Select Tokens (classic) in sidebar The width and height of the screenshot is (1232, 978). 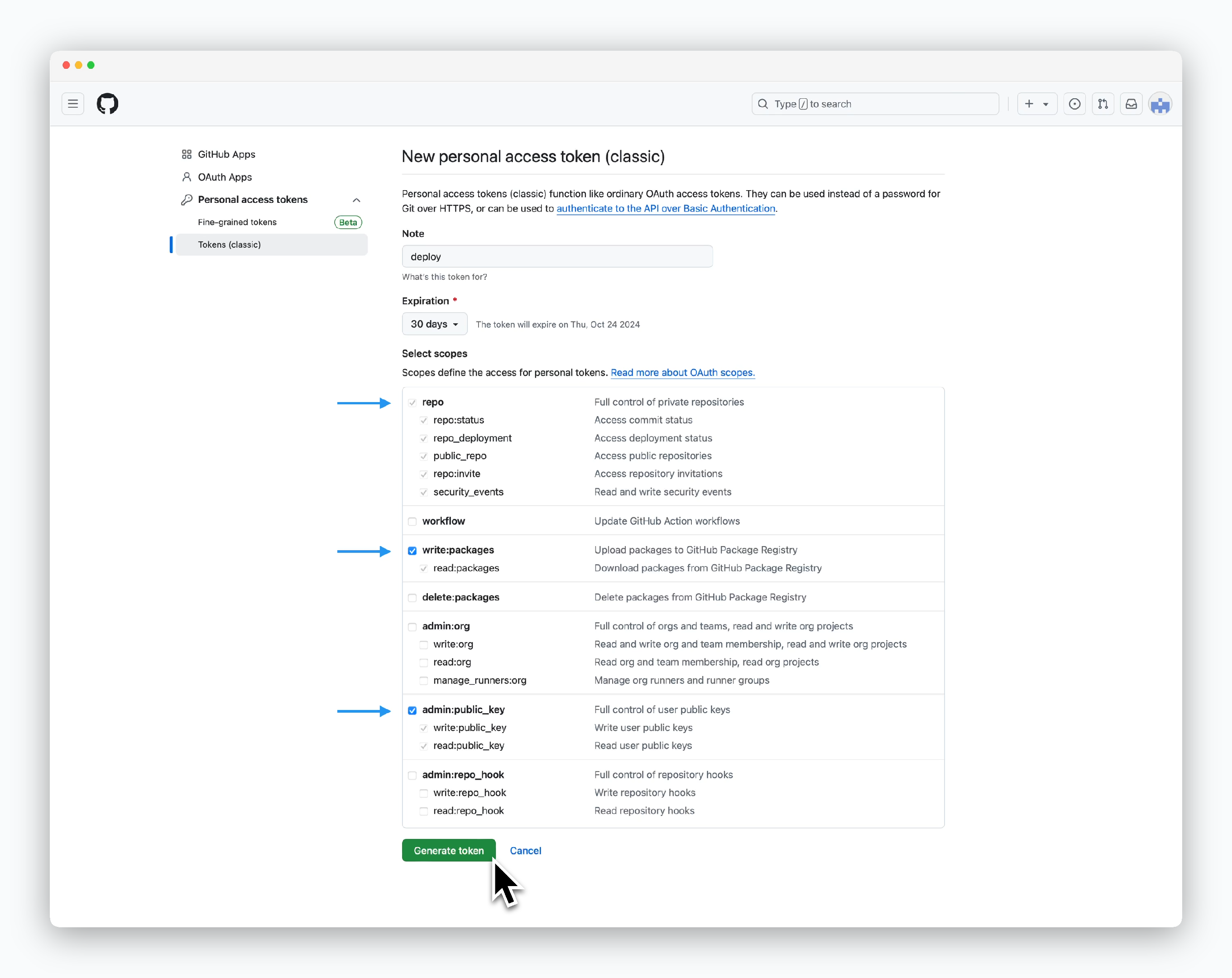tap(271, 244)
